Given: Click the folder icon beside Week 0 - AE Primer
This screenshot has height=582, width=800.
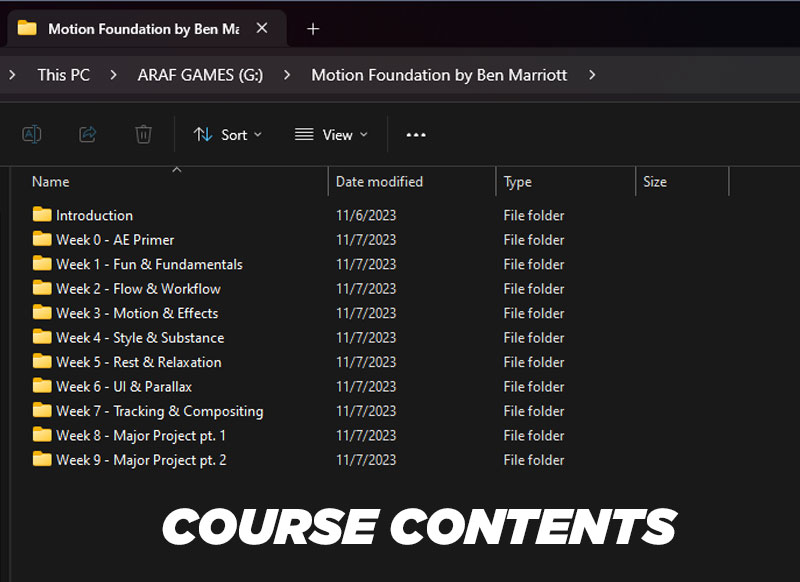Looking at the screenshot, I should click(41, 240).
